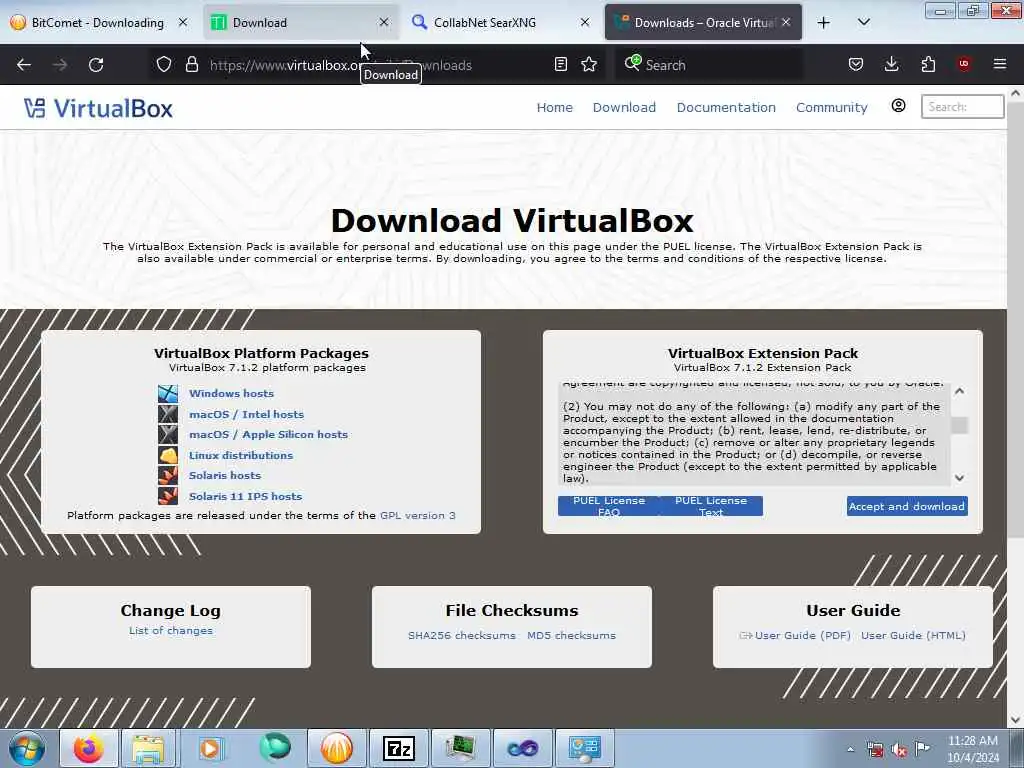Open the Firefox downloads panel icon
Image resolution: width=1024 pixels, height=768 pixels.
pos(891,65)
